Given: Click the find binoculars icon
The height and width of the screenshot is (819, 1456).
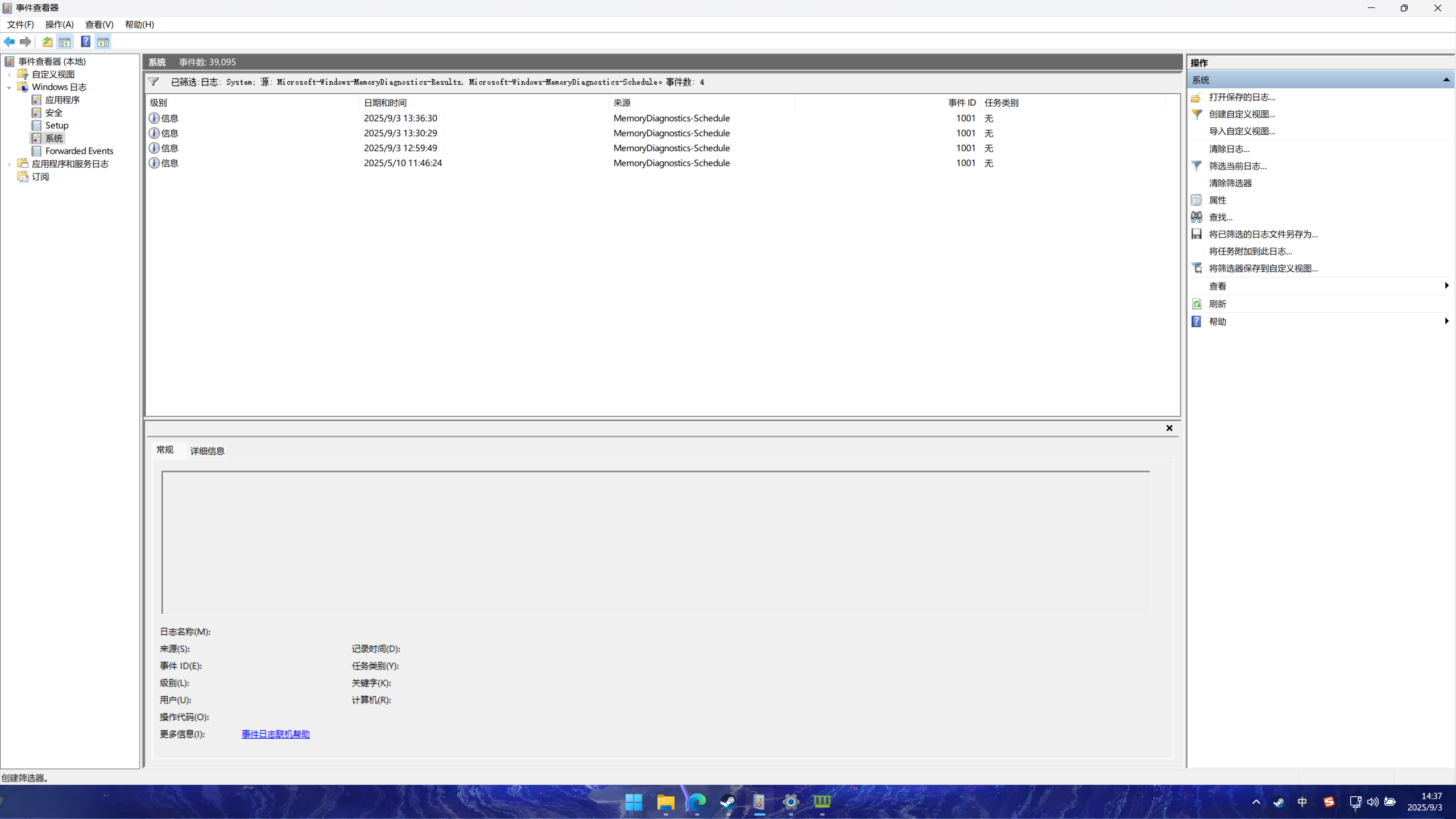Looking at the screenshot, I should point(1197,217).
